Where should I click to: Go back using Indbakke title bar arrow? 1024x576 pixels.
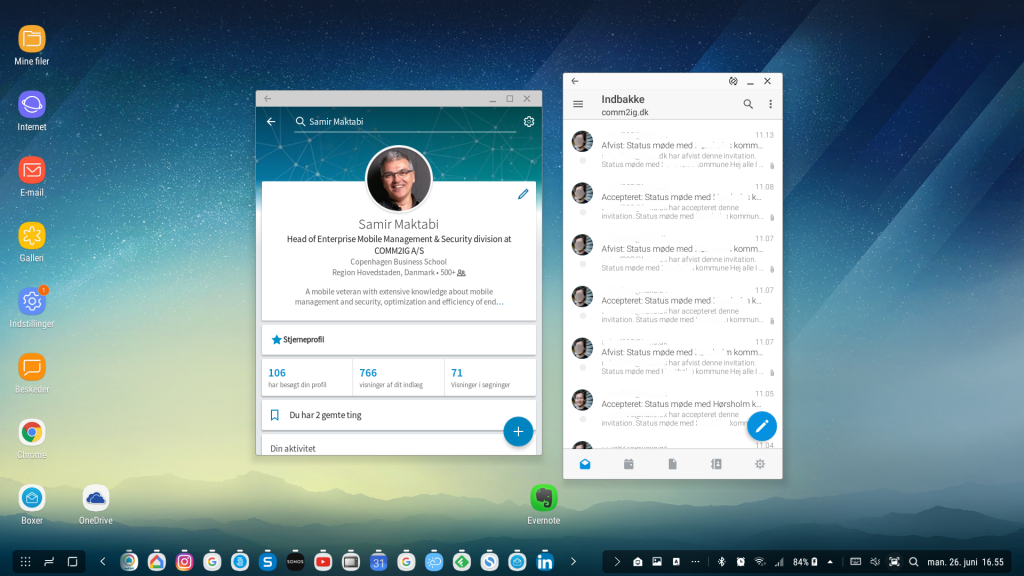point(575,81)
